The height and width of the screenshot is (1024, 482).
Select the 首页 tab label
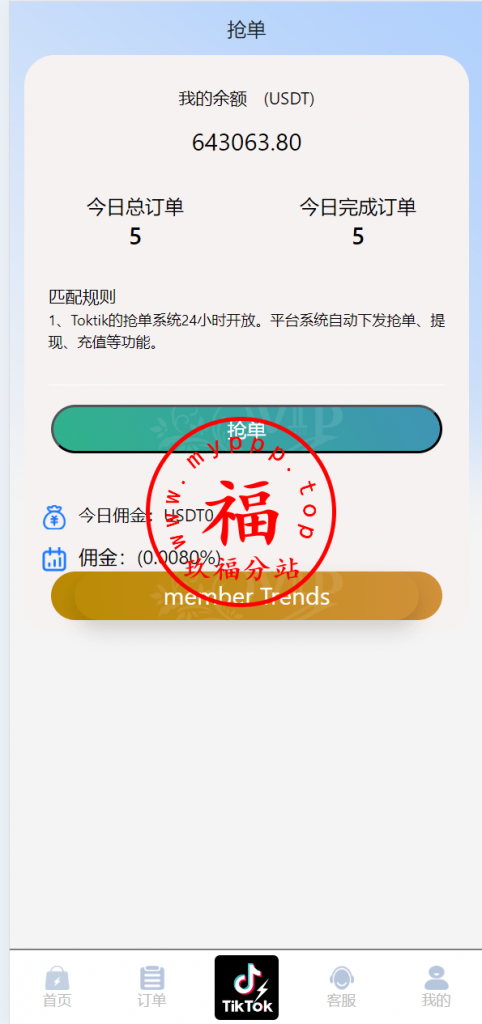point(57,1000)
